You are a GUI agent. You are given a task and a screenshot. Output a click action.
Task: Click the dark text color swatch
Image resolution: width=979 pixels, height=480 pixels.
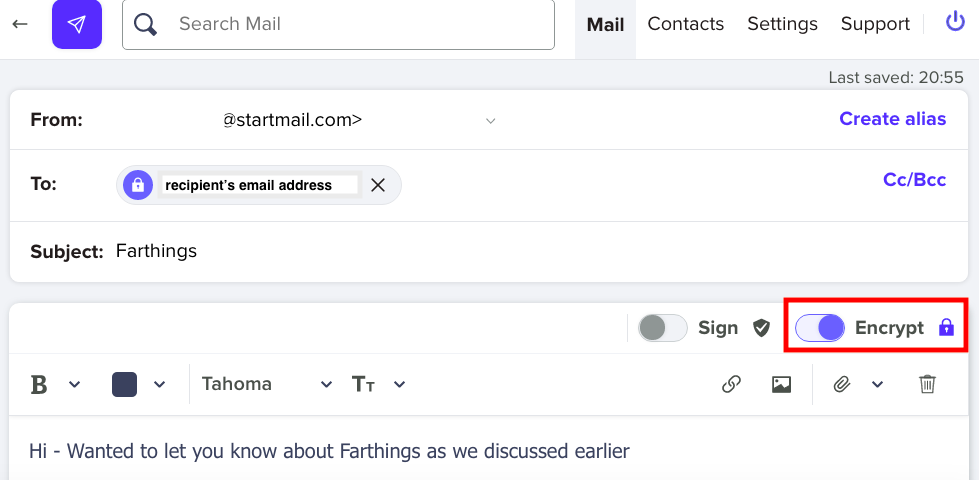click(124, 384)
